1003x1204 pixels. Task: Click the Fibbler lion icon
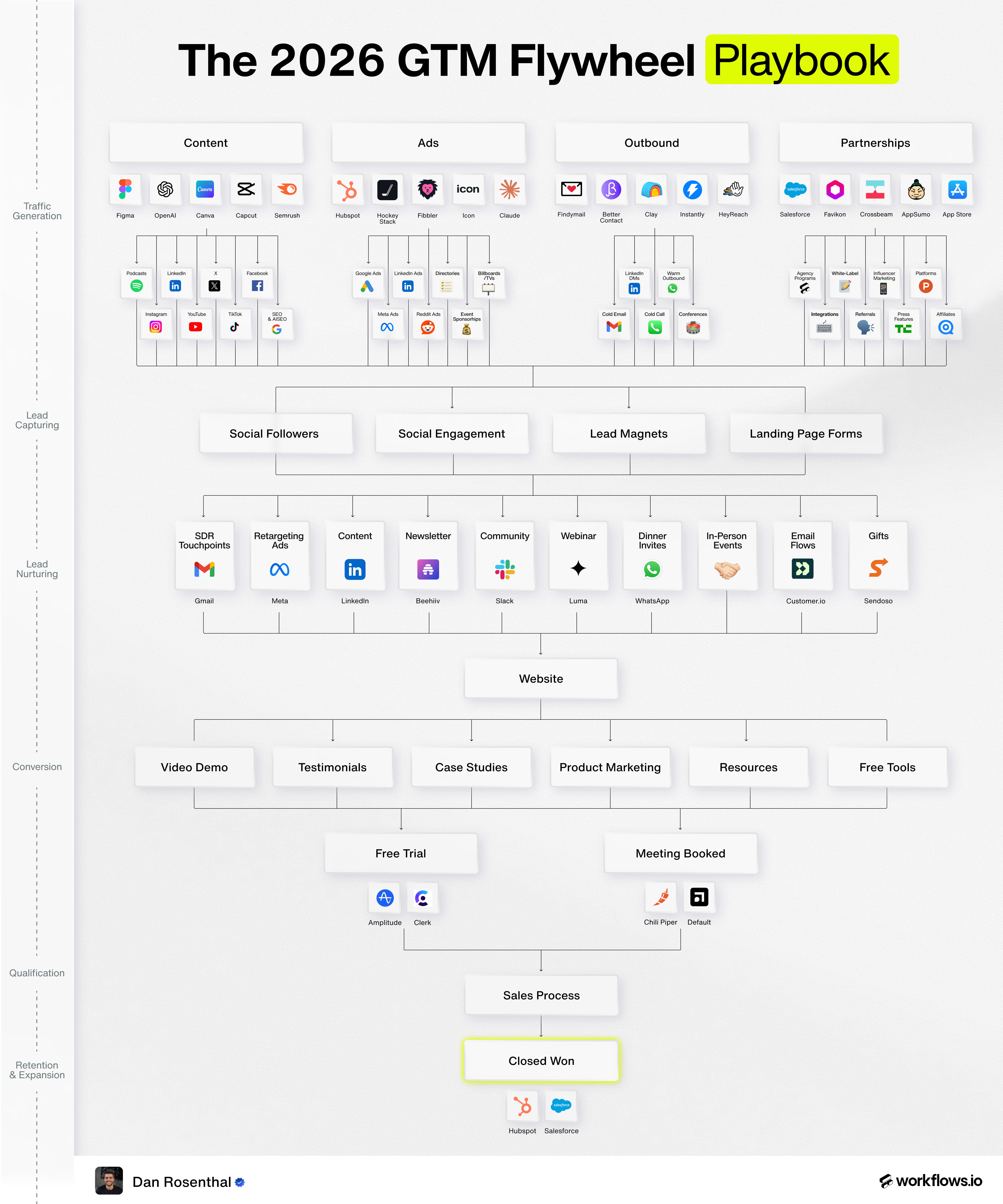click(428, 189)
